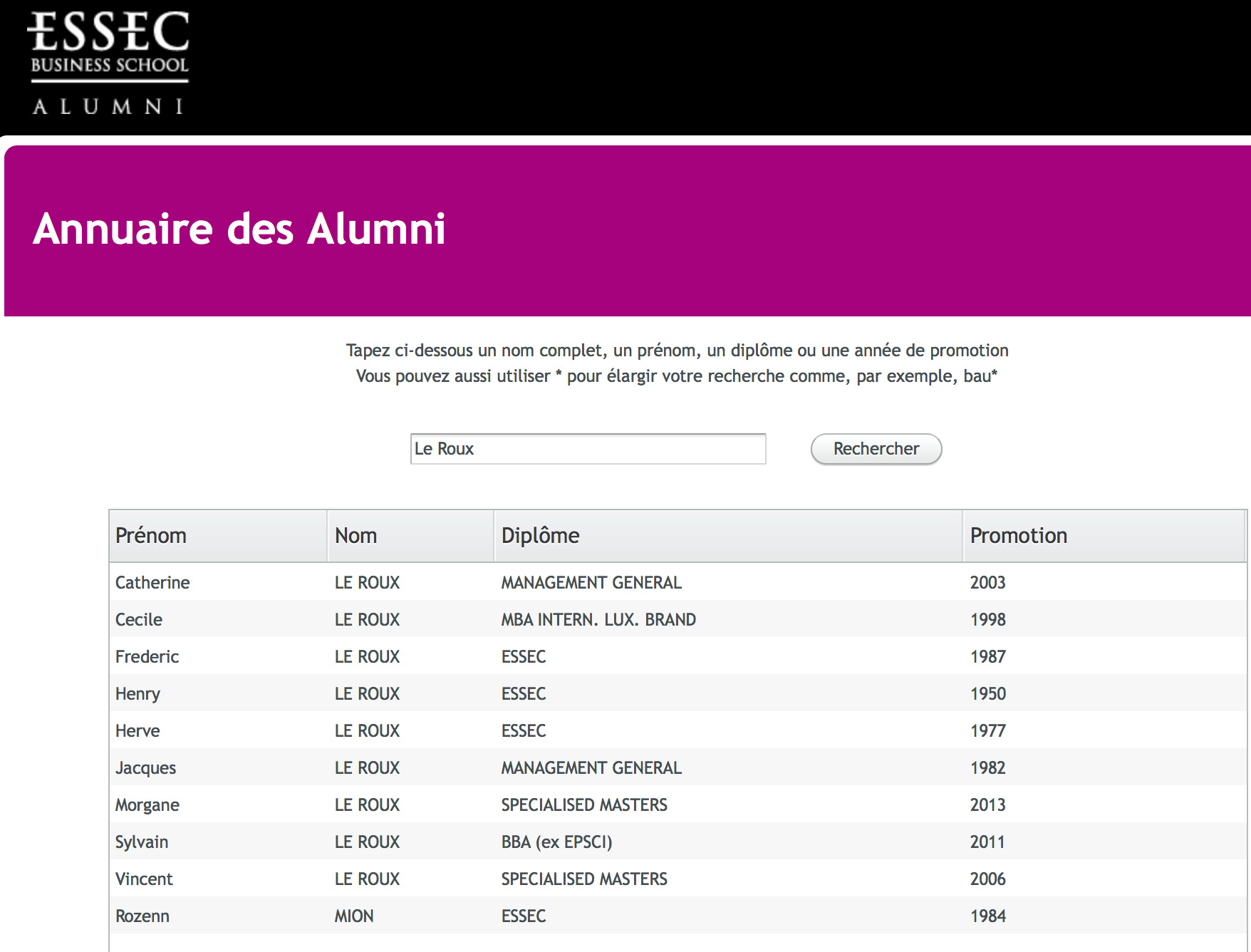This screenshot has height=952, width=1251.
Task: Click promotion year 2011
Action: [987, 842]
